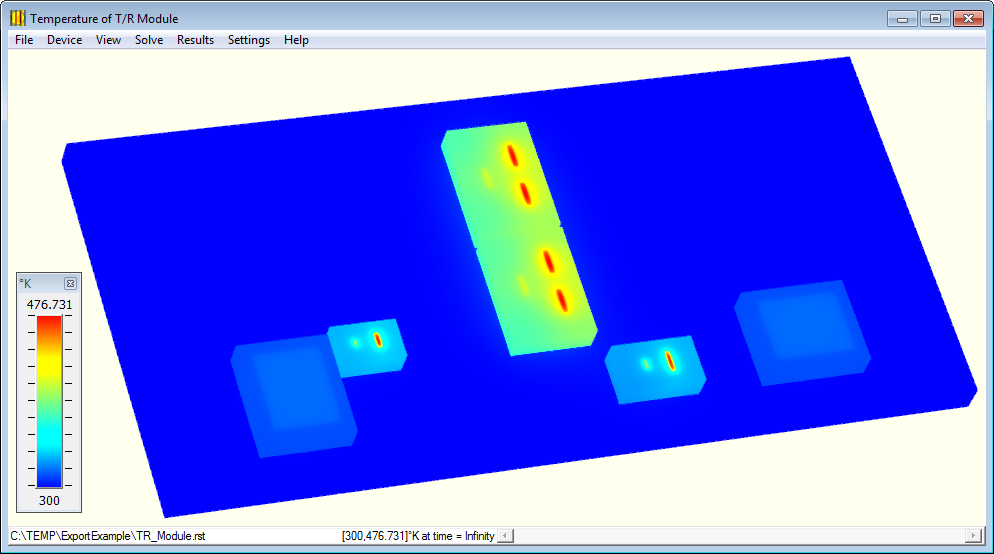Close the Temperature of T/R Module window
994x554 pixels.
pyautogui.click(x=968, y=19)
